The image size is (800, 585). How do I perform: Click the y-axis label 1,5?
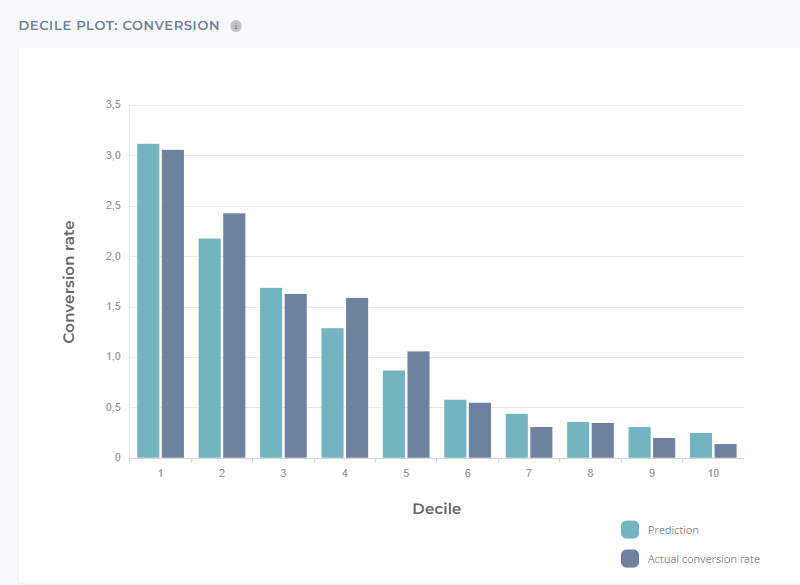pos(113,307)
